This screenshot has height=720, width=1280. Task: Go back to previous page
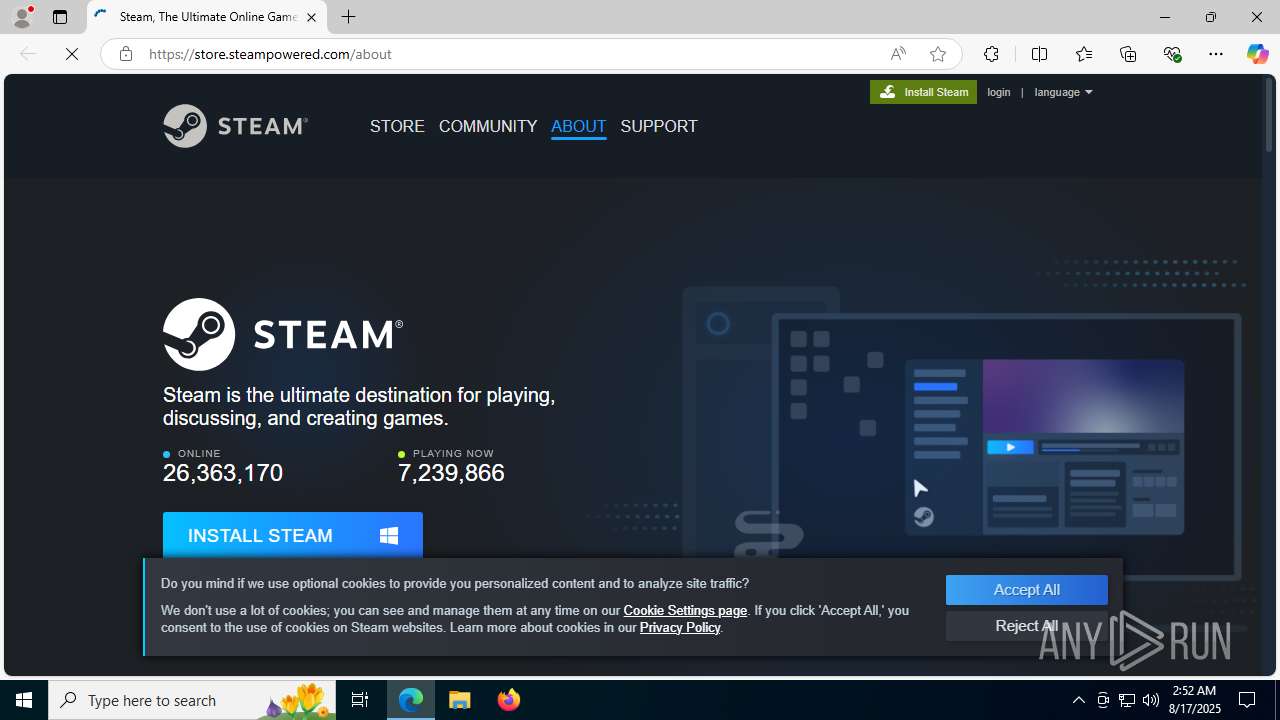point(28,54)
